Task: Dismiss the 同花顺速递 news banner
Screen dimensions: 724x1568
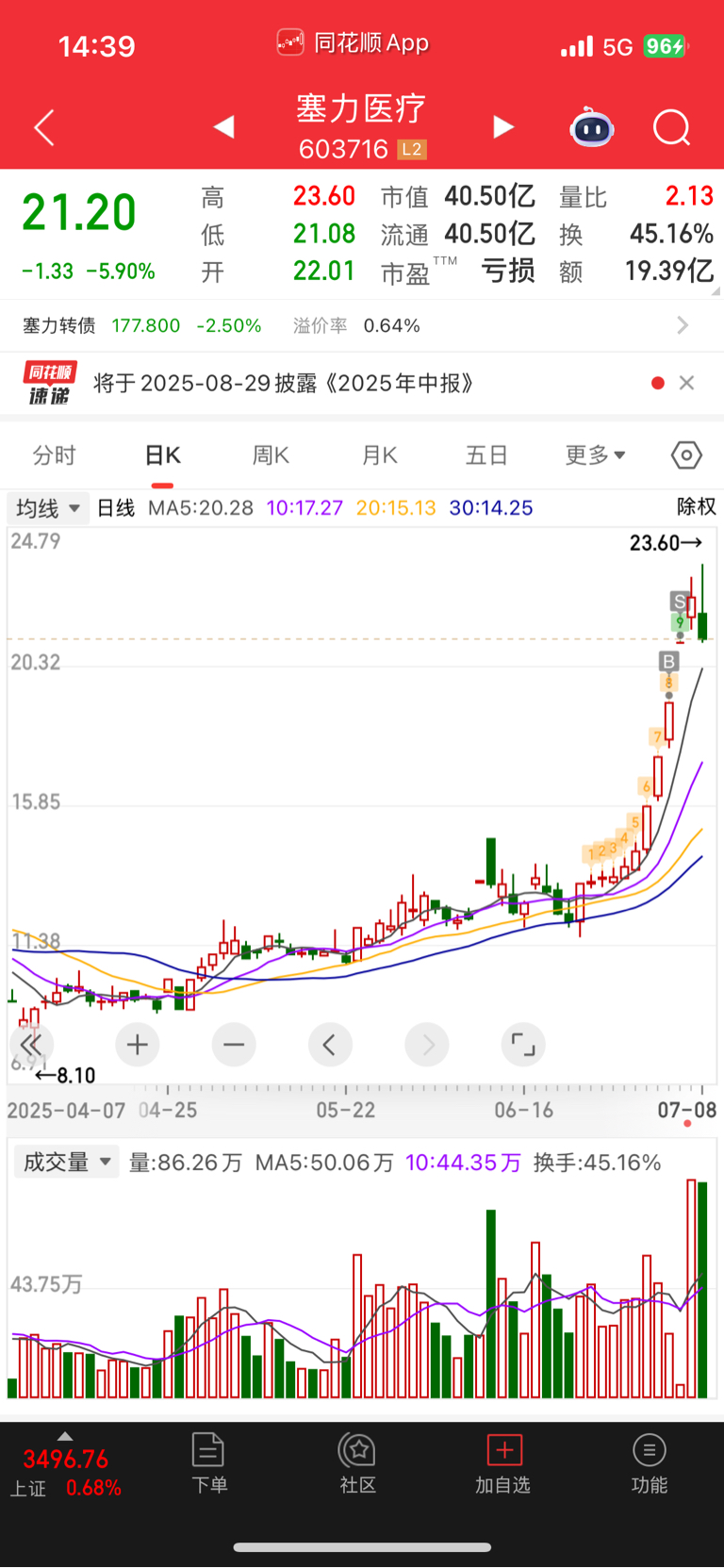Action: [x=687, y=383]
